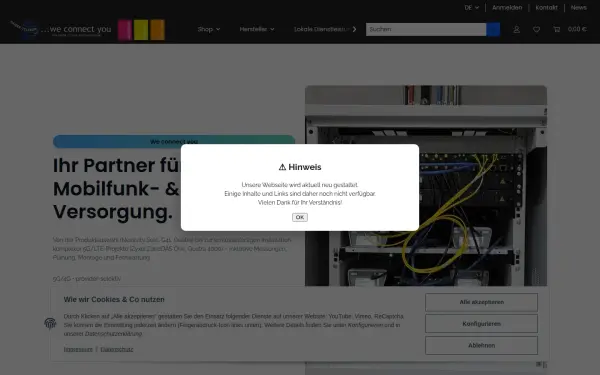
Task: Focus the Suchen search field
Action: 426,29
